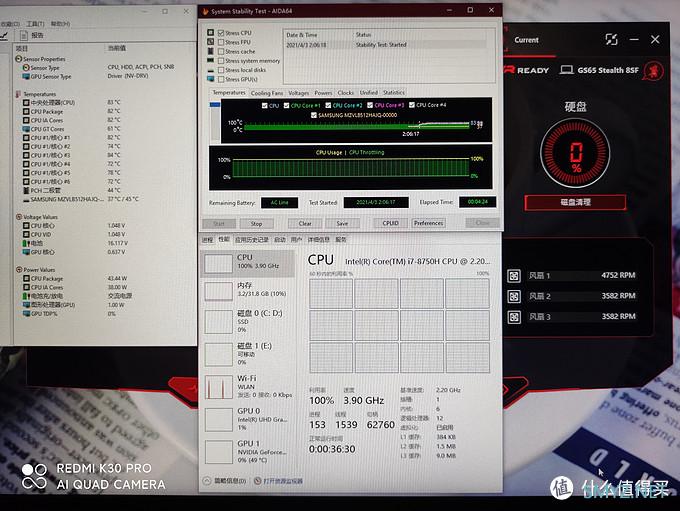Viewport: 680px width, 511px height.
Task: Select 磁盘 1 (E:) in Task Manager sidebar
Action: (x=248, y=354)
